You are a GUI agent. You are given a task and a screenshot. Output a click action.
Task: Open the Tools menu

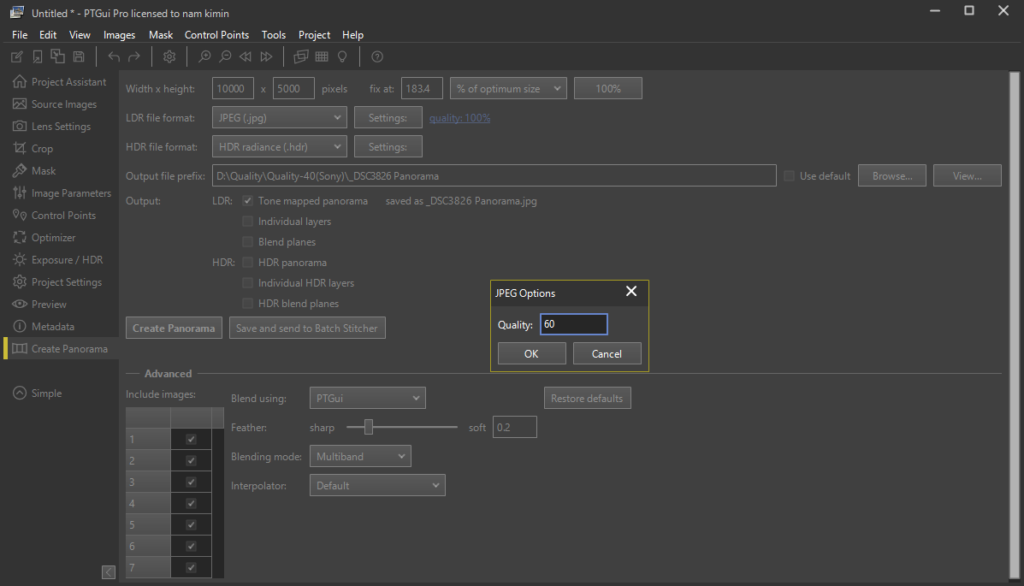(x=273, y=35)
